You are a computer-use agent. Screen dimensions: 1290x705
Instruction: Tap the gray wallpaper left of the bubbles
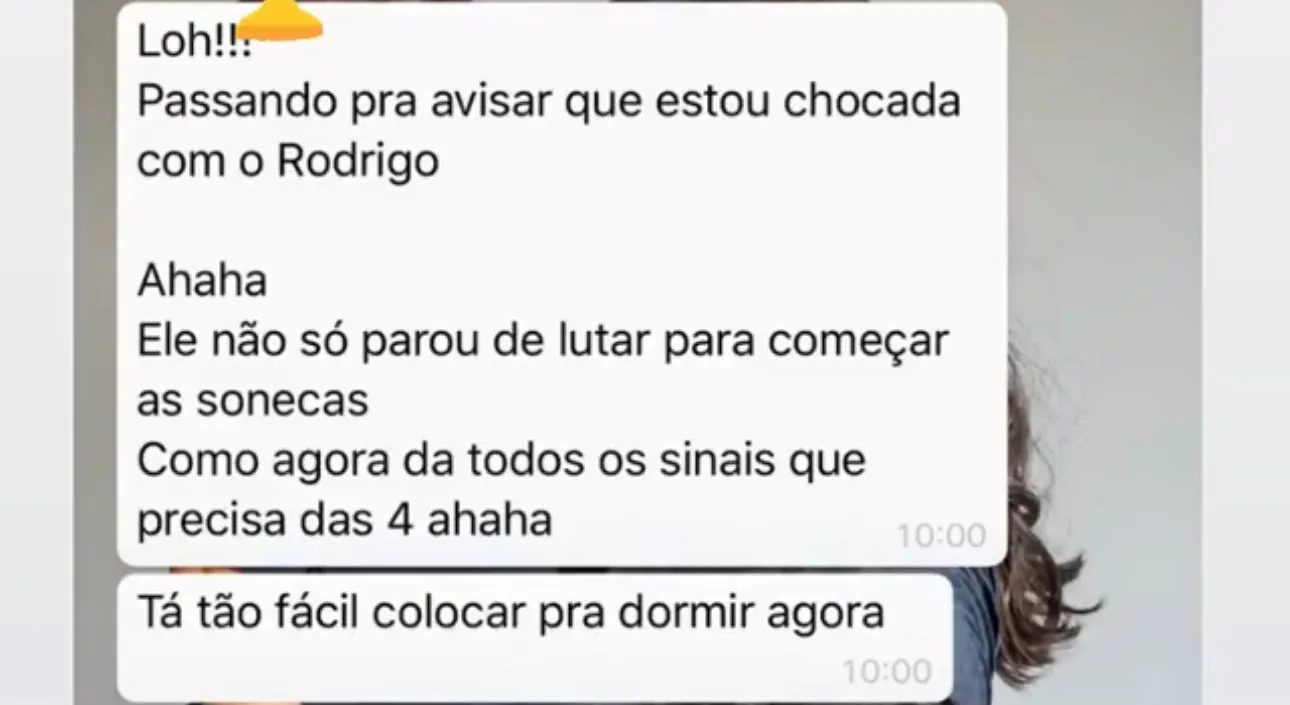(x=94, y=350)
